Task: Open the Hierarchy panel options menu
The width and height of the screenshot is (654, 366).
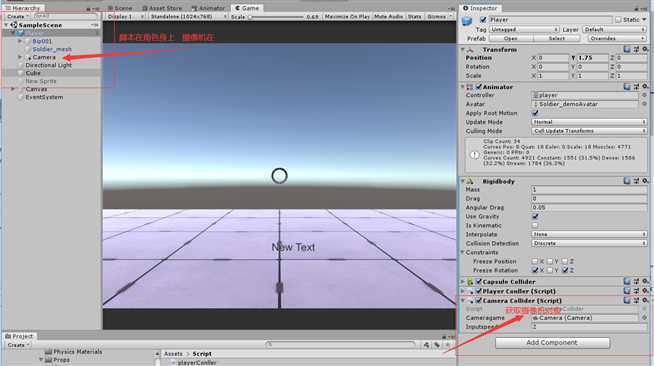Action: click(x=95, y=9)
